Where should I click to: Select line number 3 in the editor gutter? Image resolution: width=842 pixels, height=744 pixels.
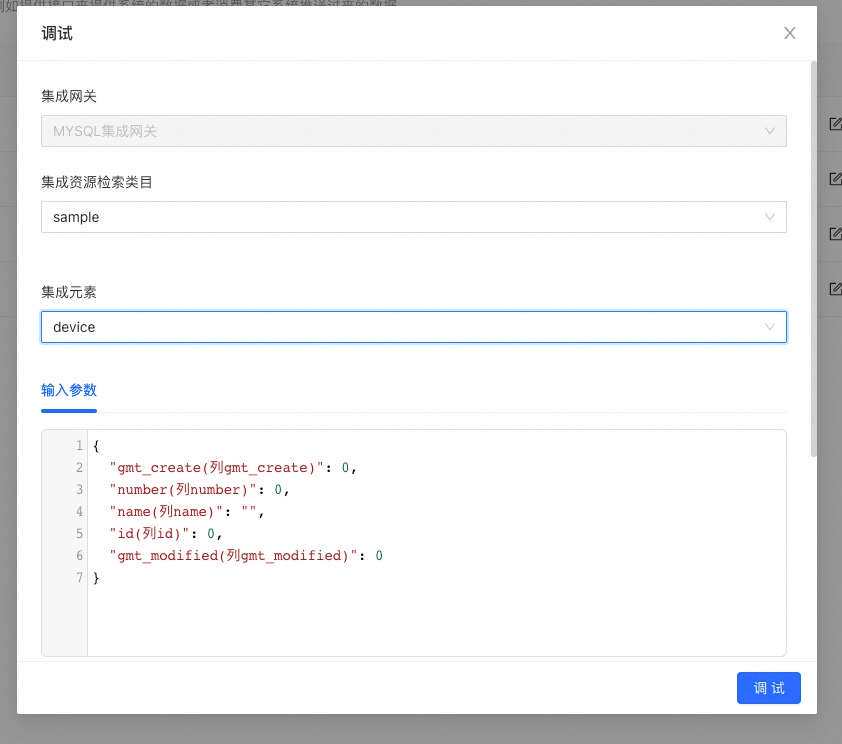pyautogui.click(x=78, y=489)
